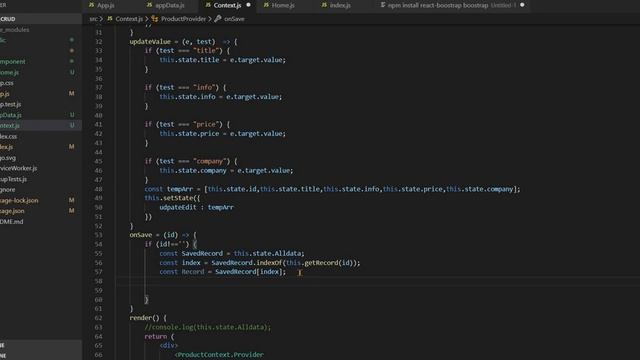Image resolution: width=640 pixels, height=360 pixels.
Task: Click the class icon beside ProductProvider breadcrumb
Action: tap(155, 19)
